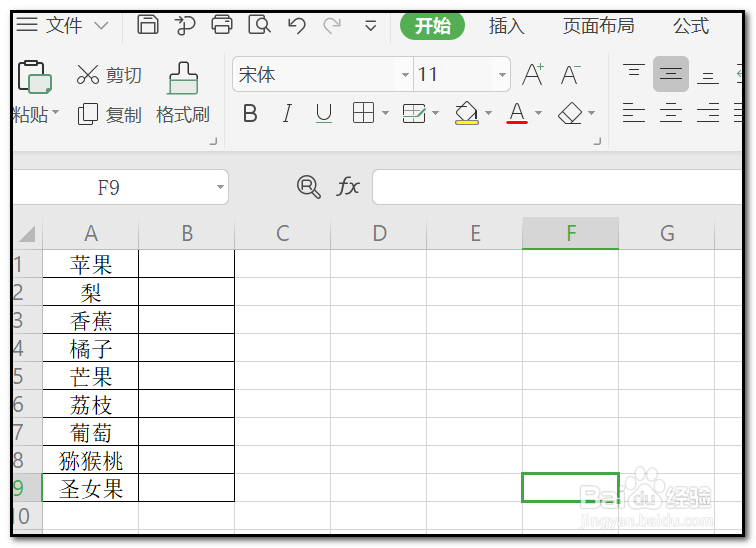Expand the quick access toolbar options
The image size is (756, 548).
pyautogui.click(x=370, y=26)
